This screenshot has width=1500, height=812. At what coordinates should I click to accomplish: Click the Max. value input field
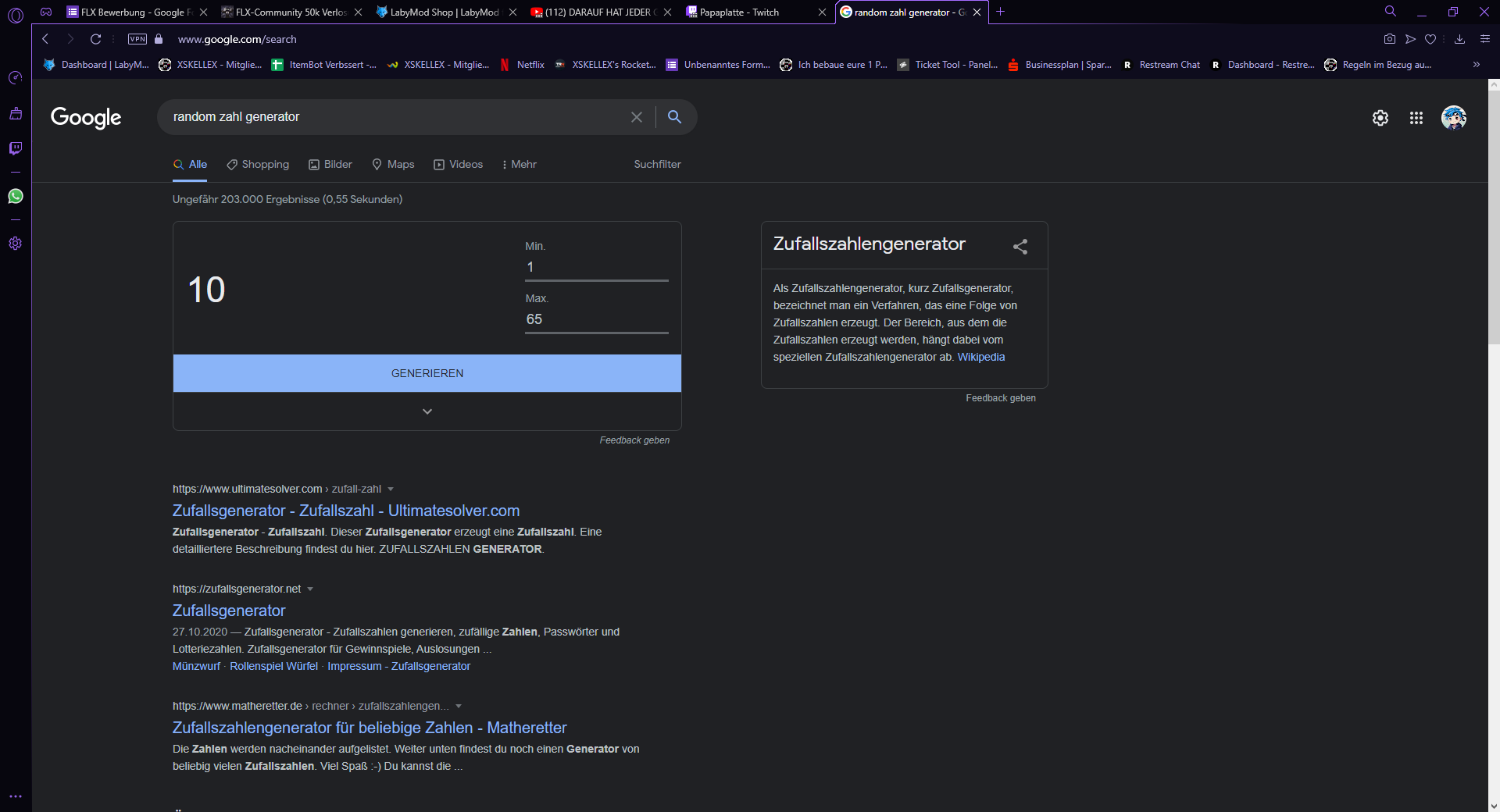coord(597,319)
